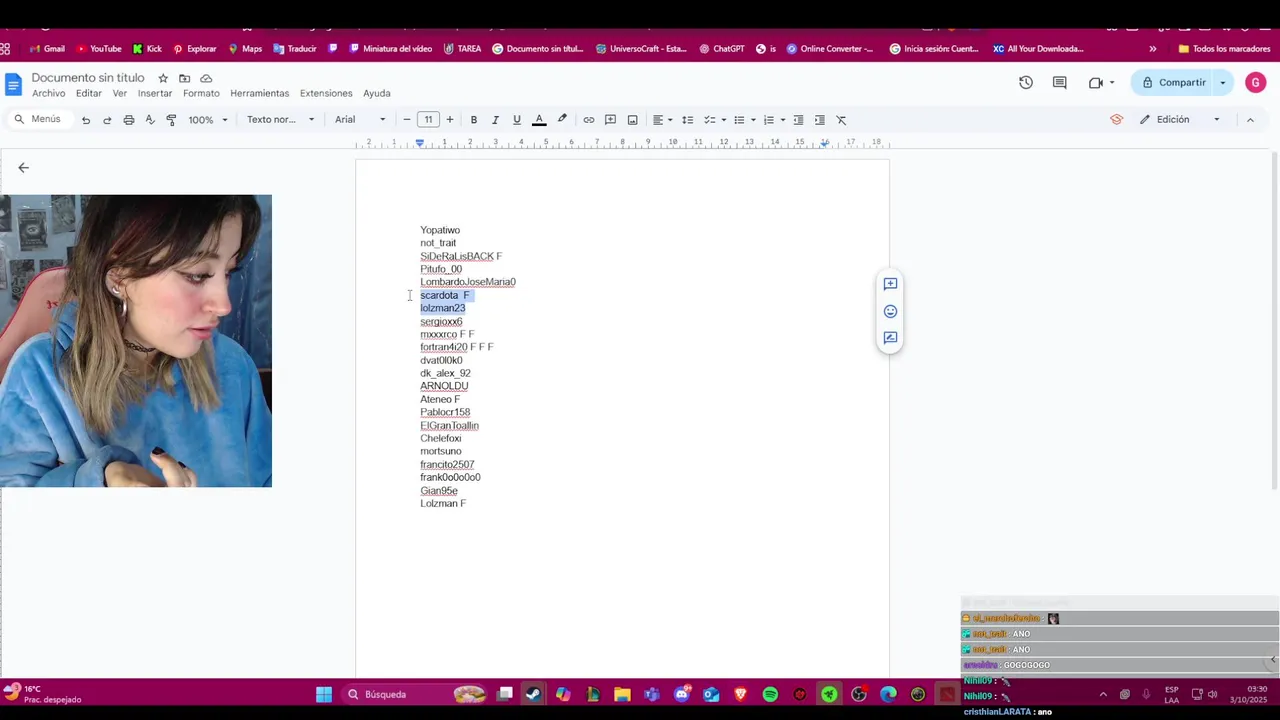The image size is (1280, 720).
Task: Open the YouTube bookmark
Action: 99,48
